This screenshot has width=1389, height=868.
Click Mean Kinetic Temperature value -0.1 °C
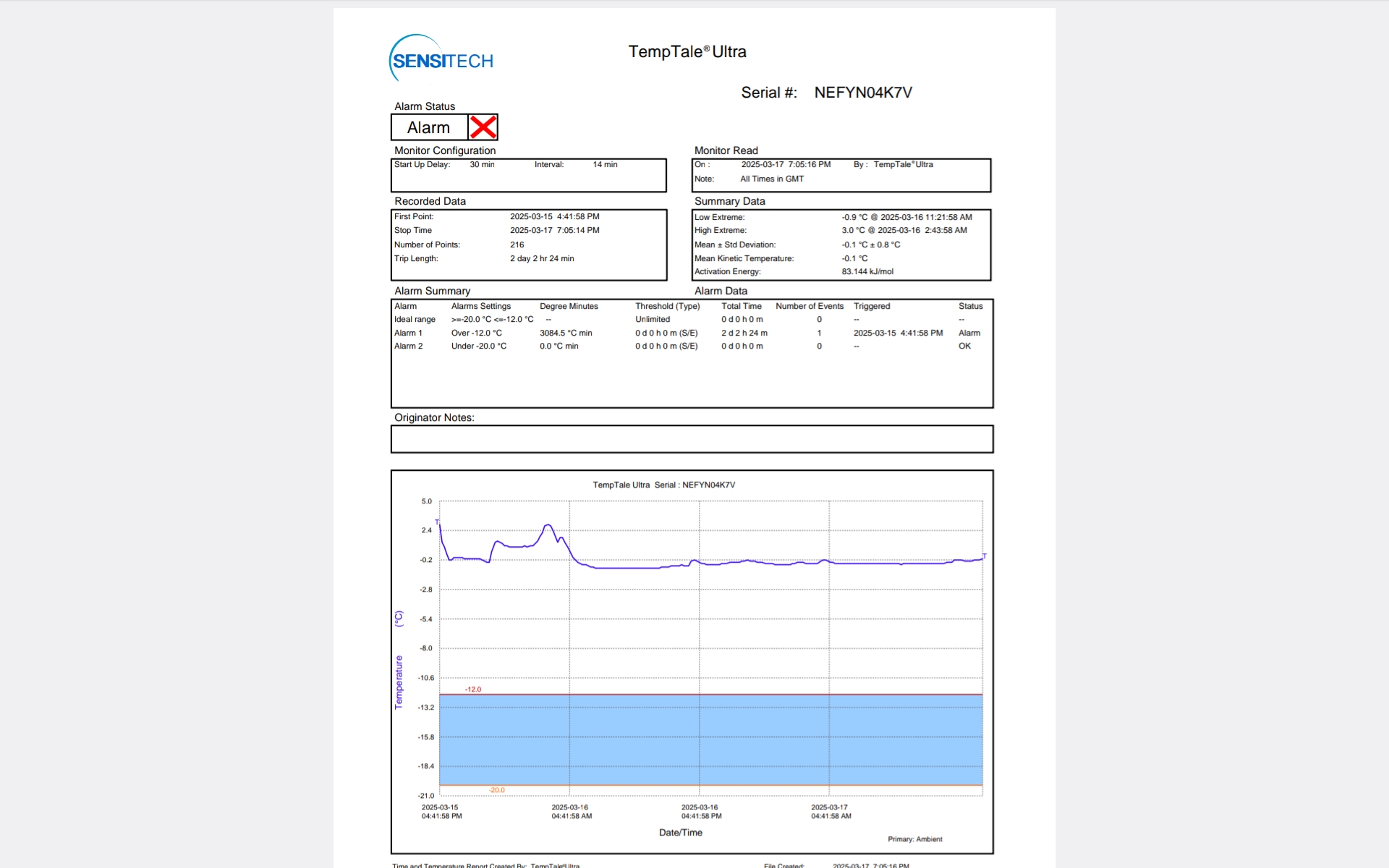pos(854,258)
